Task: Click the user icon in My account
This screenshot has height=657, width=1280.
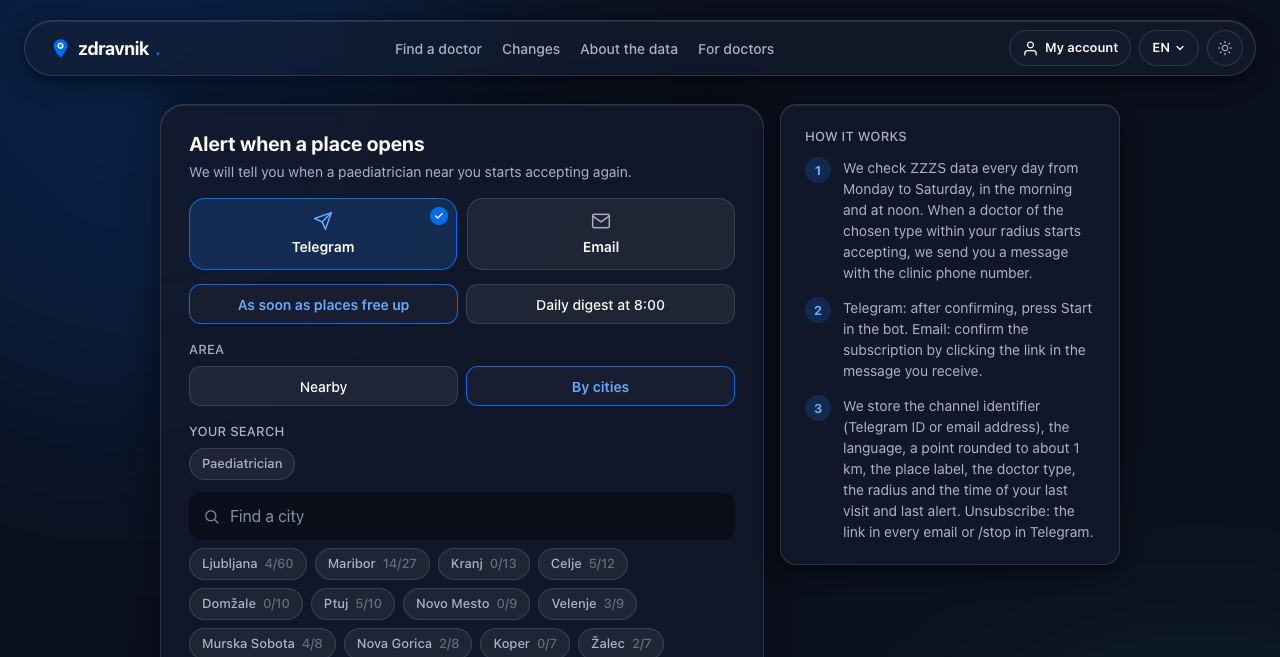Action: pyautogui.click(x=1030, y=48)
